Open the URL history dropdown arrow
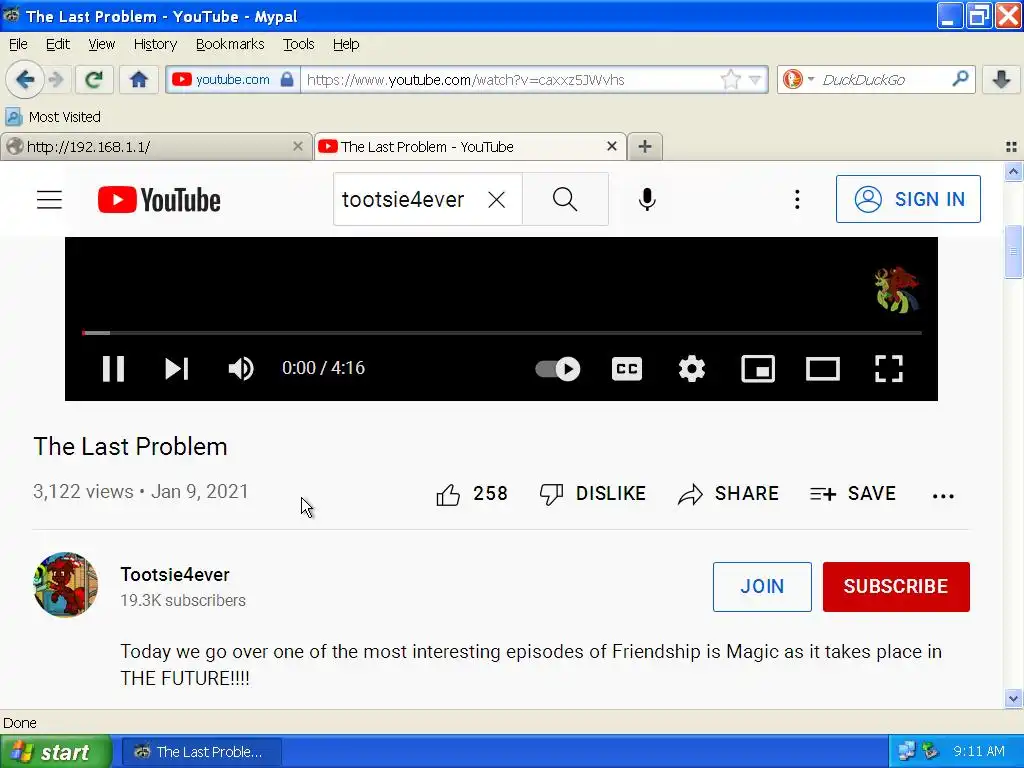Viewport: 1024px width, 768px height. tap(755, 80)
